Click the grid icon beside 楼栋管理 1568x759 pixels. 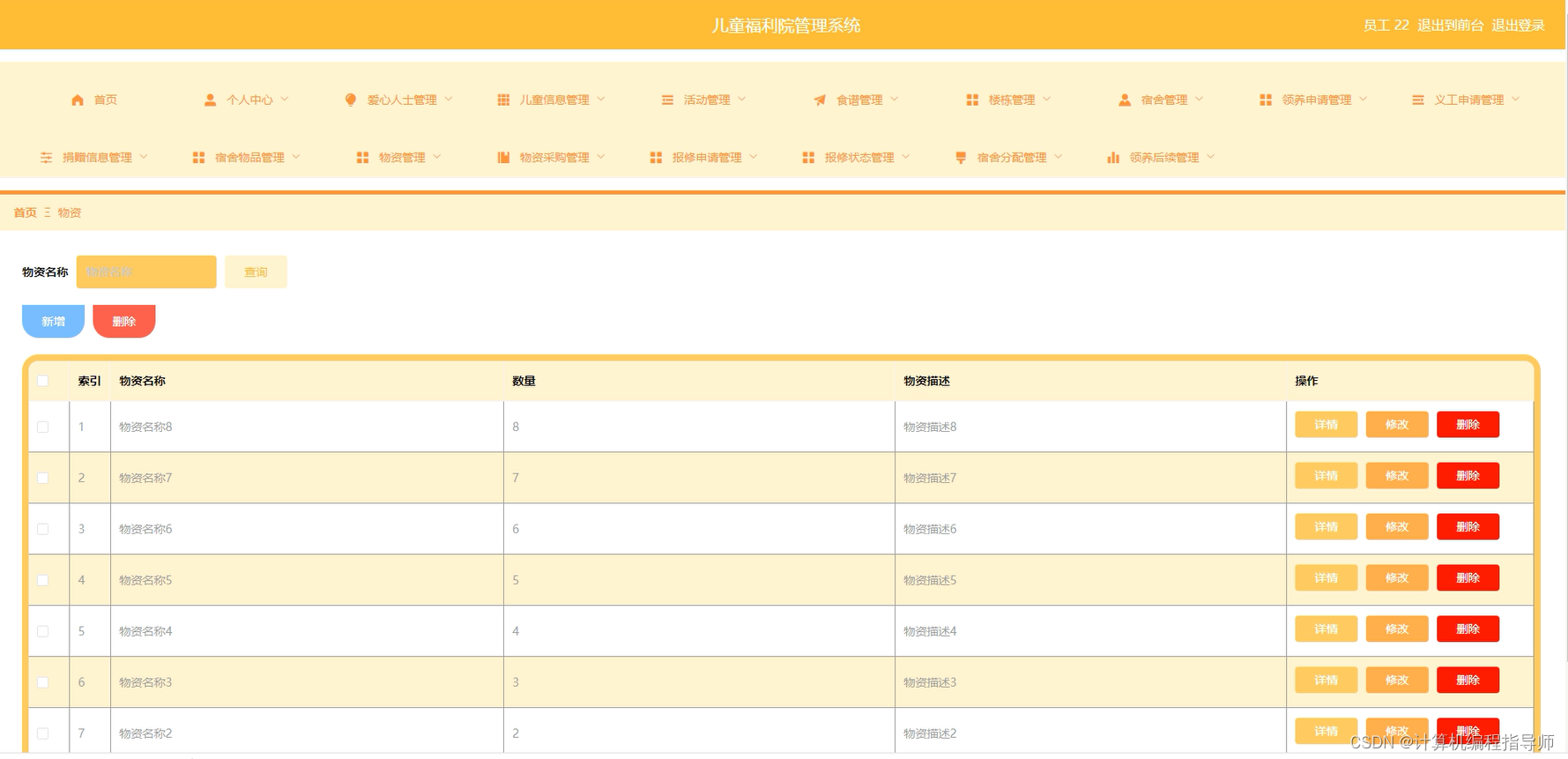pyautogui.click(x=972, y=100)
